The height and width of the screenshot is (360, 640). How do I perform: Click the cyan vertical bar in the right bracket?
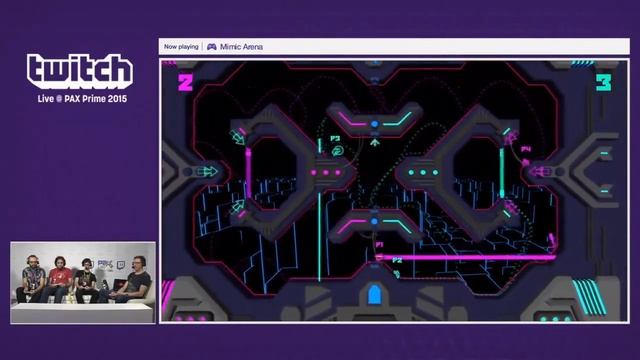coord(502,173)
